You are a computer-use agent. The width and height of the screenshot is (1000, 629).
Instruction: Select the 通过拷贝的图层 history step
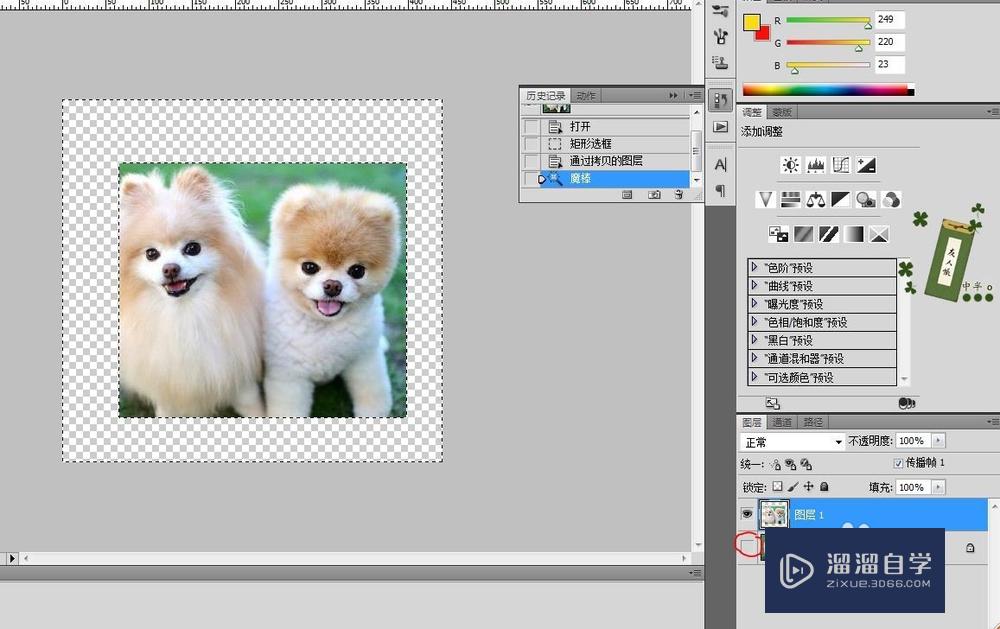tap(605, 161)
